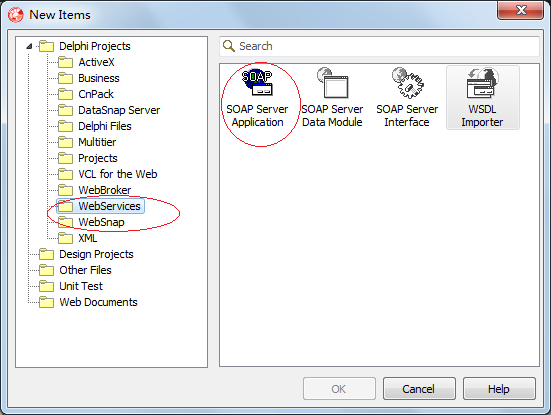
Task: Click the magnifier search icon
Action: [x=229, y=46]
